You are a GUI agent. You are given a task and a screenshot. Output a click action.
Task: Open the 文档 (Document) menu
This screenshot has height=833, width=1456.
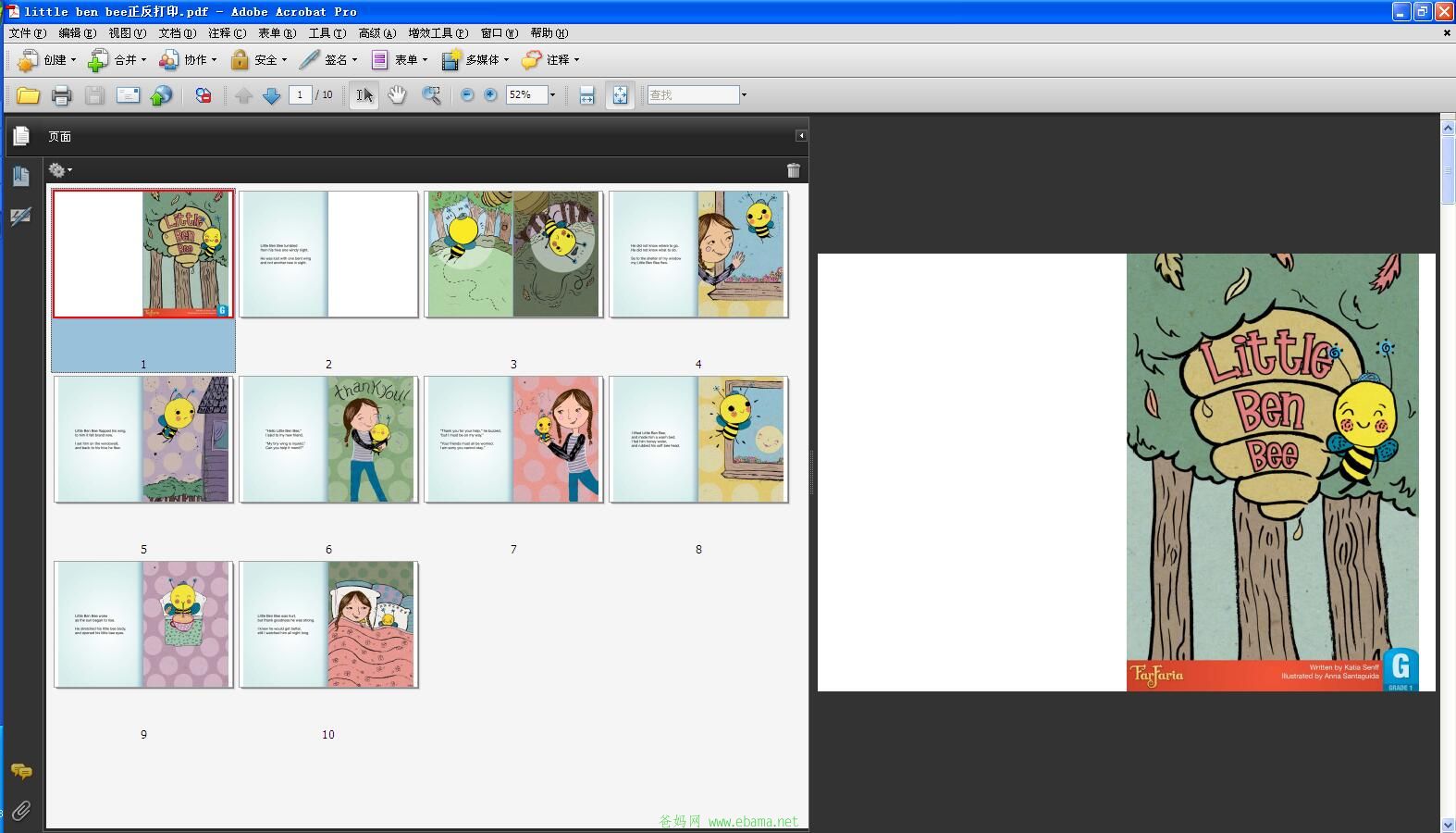click(178, 33)
